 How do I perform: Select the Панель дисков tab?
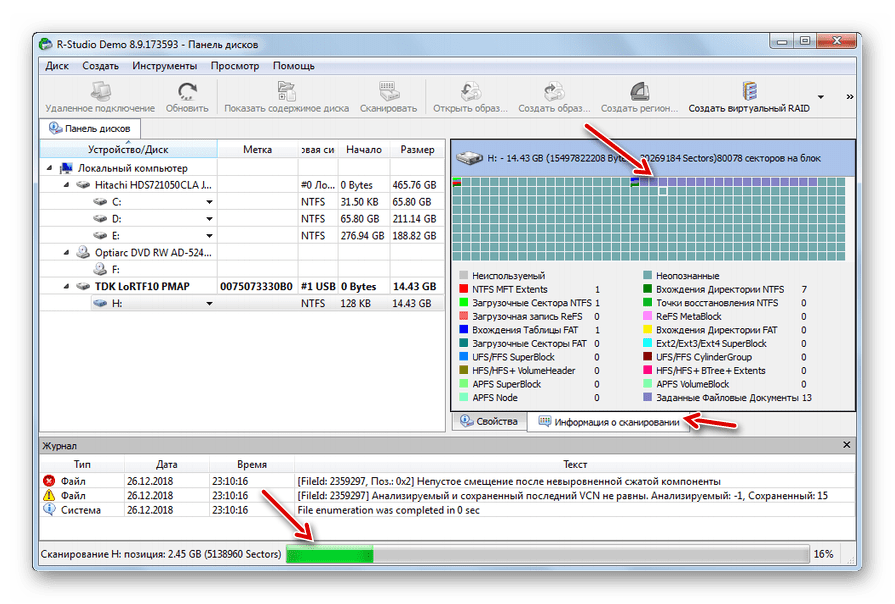click(x=90, y=128)
